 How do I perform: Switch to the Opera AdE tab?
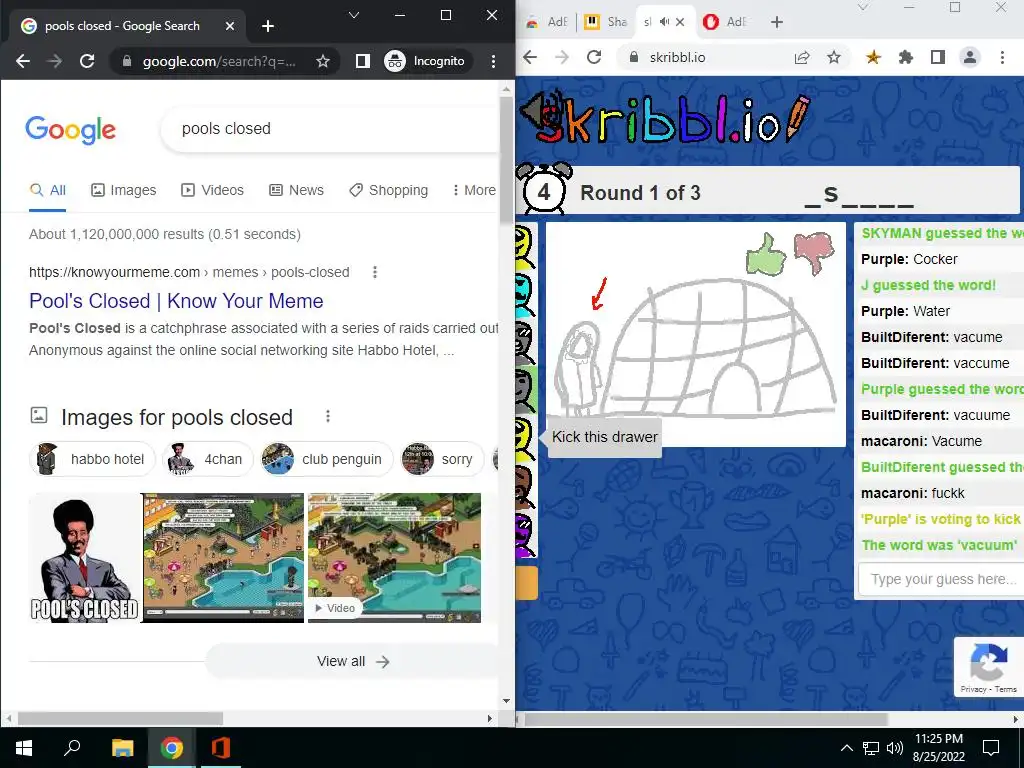pos(724,22)
